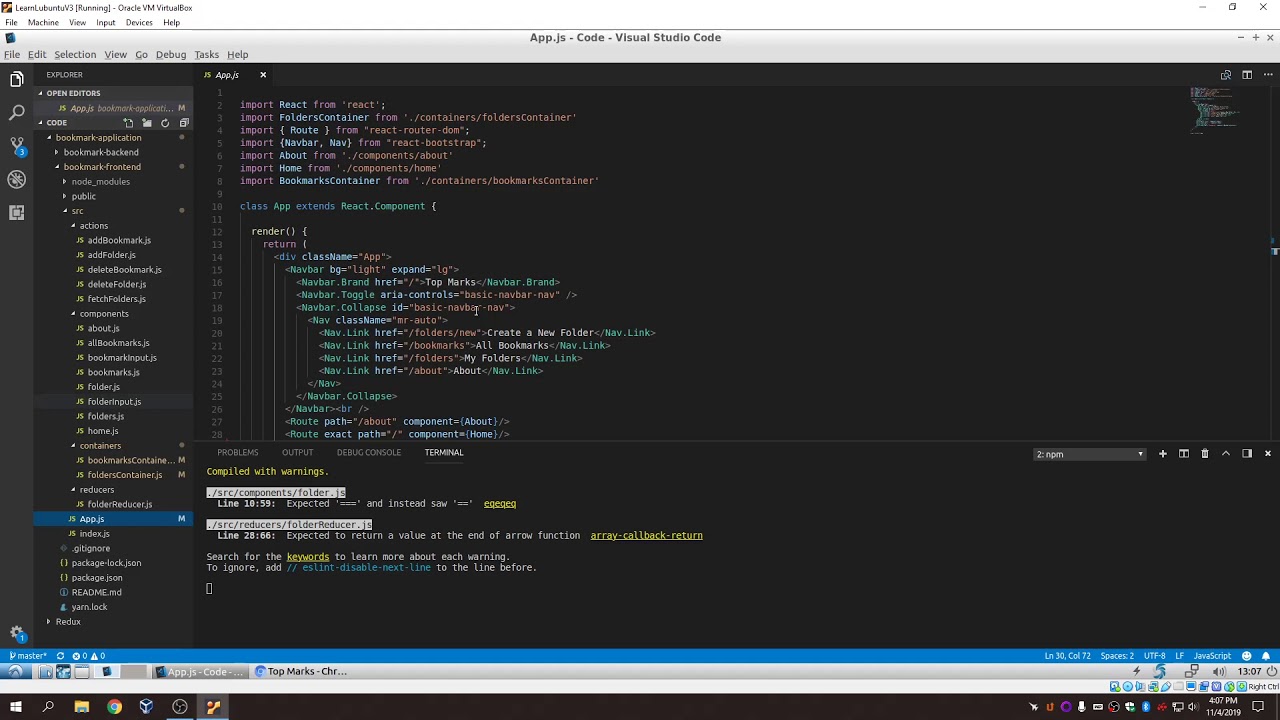Open the Extensions view in the activity bar

click(x=16, y=212)
